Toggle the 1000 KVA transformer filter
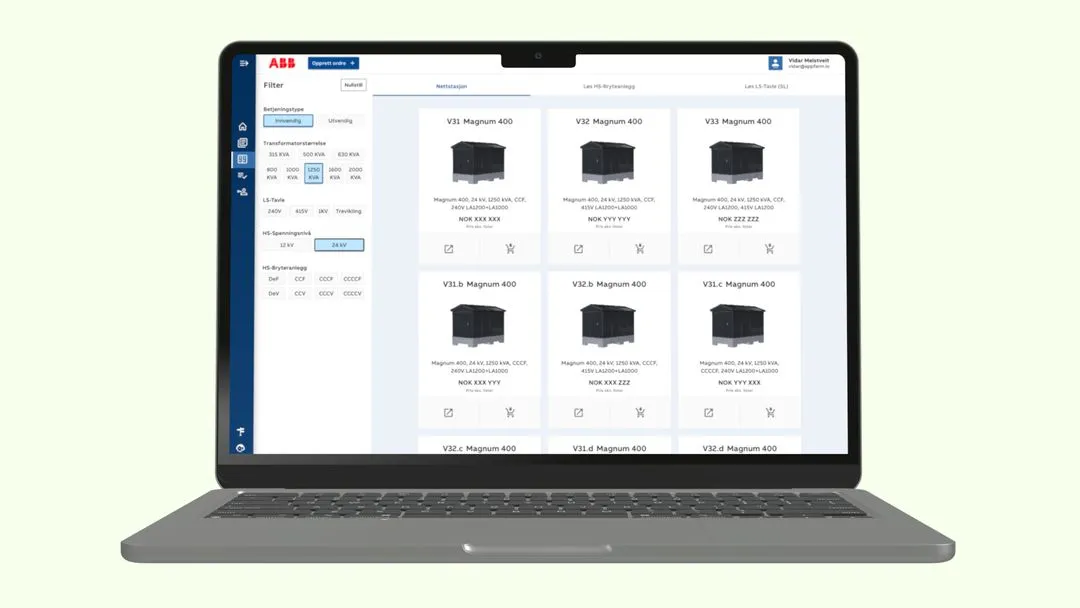Image resolution: width=1080 pixels, height=608 pixels. (x=293, y=174)
